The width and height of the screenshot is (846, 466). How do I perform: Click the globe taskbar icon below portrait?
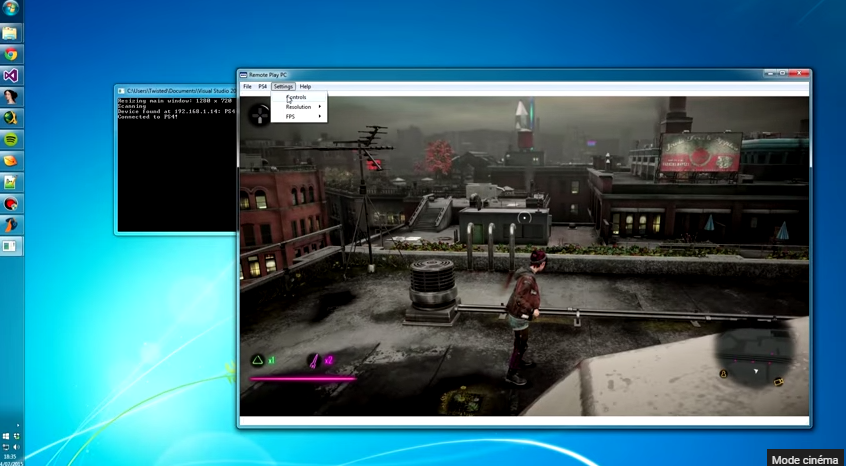click(x=11, y=118)
